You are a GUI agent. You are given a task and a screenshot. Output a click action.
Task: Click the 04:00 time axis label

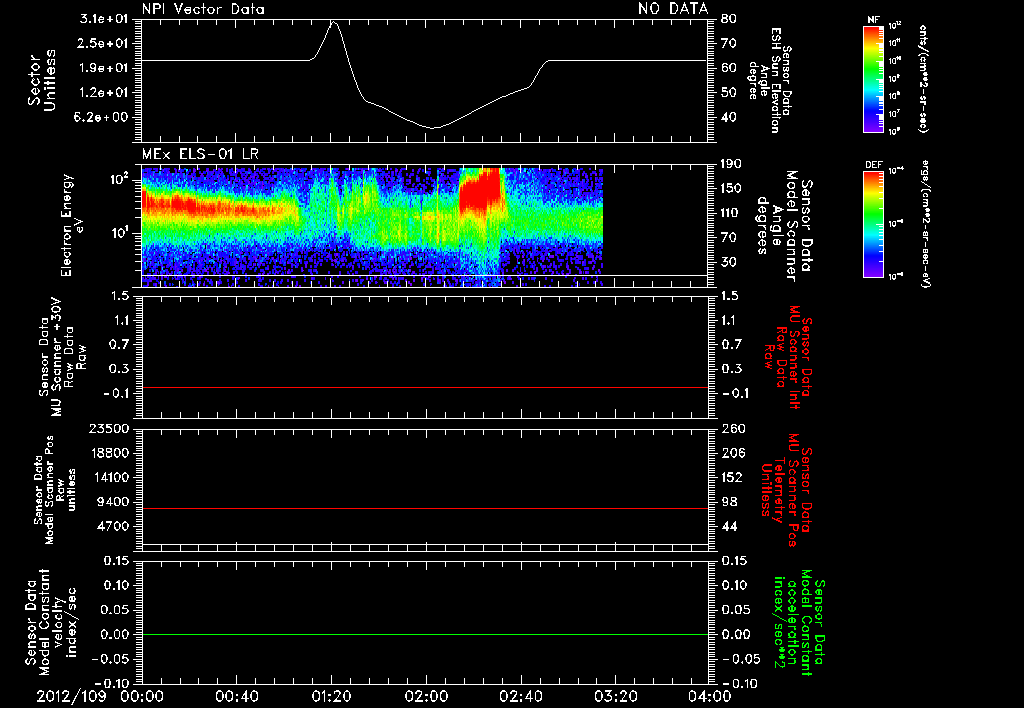point(709,696)
